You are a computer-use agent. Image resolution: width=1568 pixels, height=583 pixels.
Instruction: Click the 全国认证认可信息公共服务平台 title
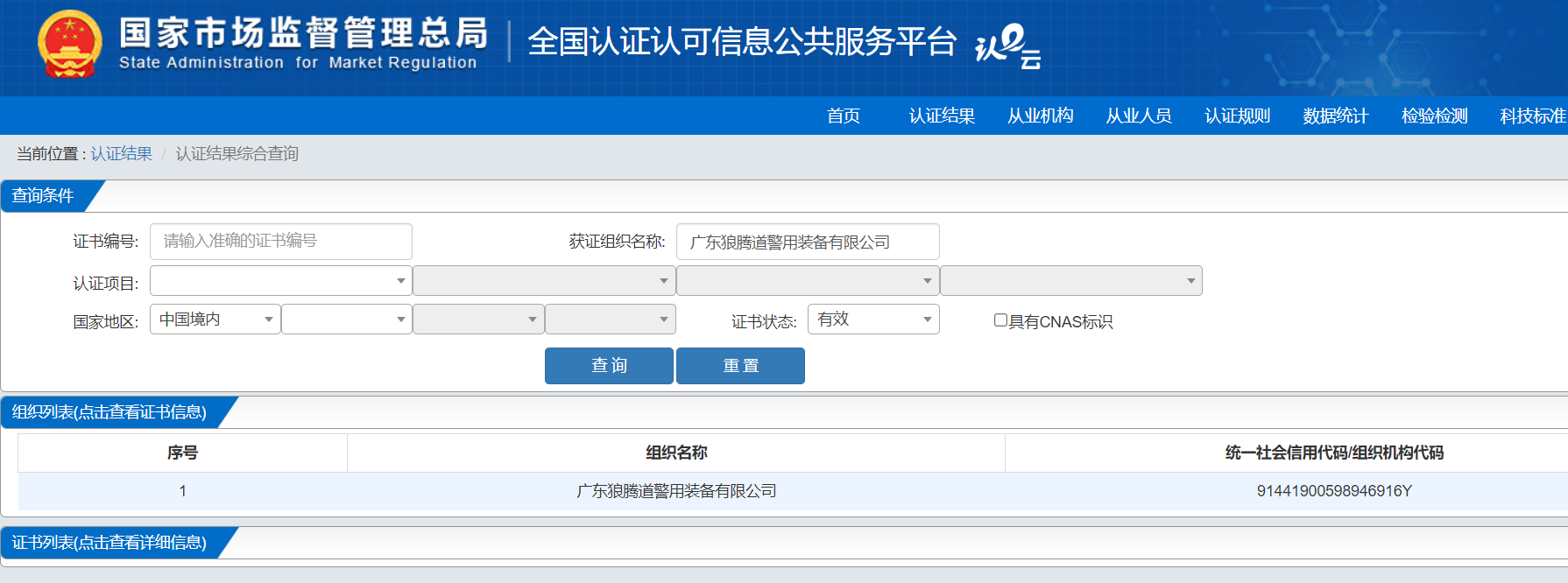click(742, 42)
